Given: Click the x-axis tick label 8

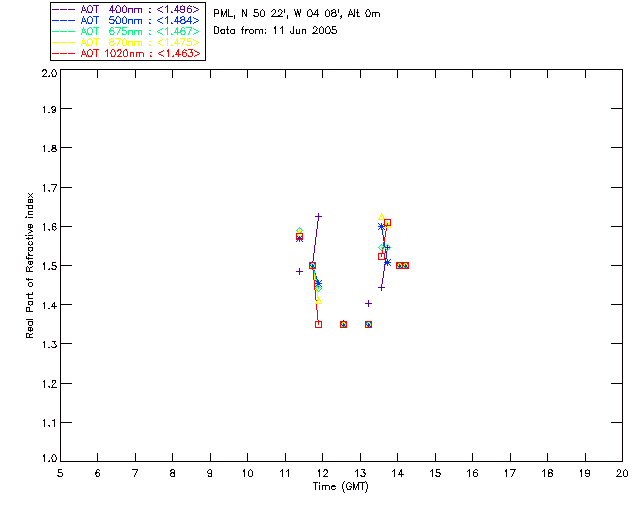Looking at the screenshot, I should 173,473.
